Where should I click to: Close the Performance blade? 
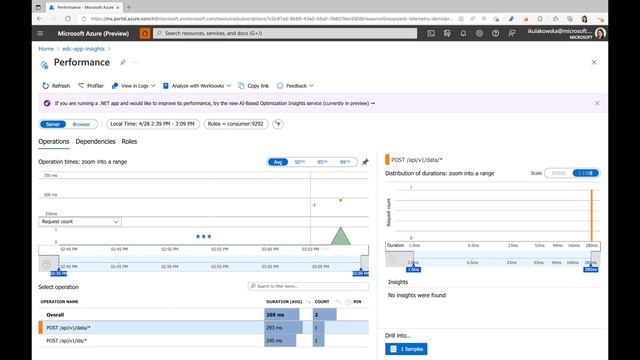coord(594,62)
